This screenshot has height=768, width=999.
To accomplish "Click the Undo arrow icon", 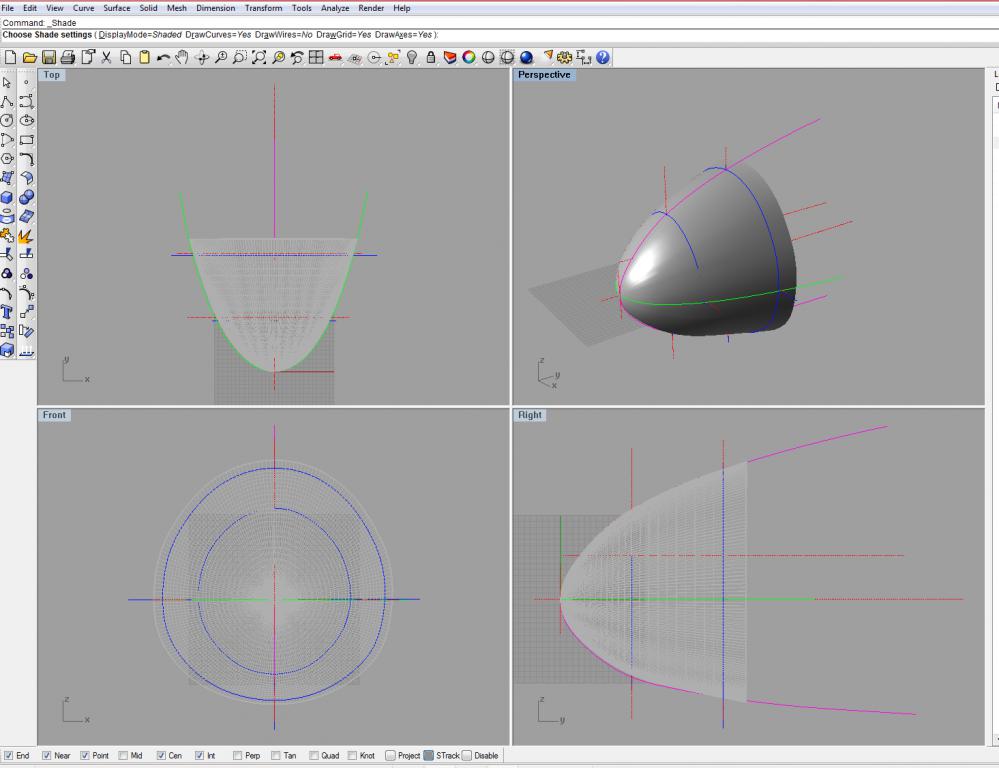I will (163, 59).
